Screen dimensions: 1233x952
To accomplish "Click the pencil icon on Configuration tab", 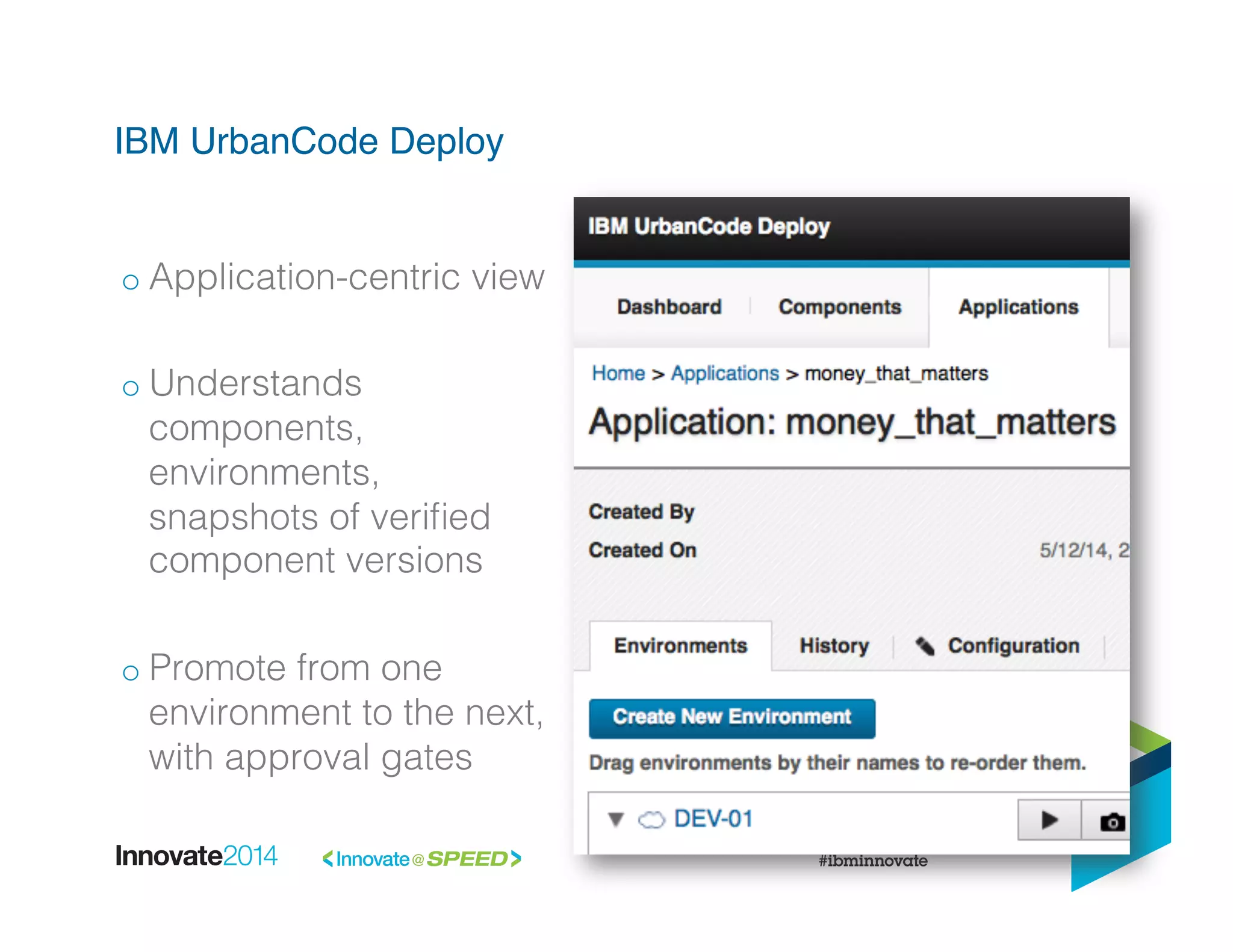I will click(925, 646).
